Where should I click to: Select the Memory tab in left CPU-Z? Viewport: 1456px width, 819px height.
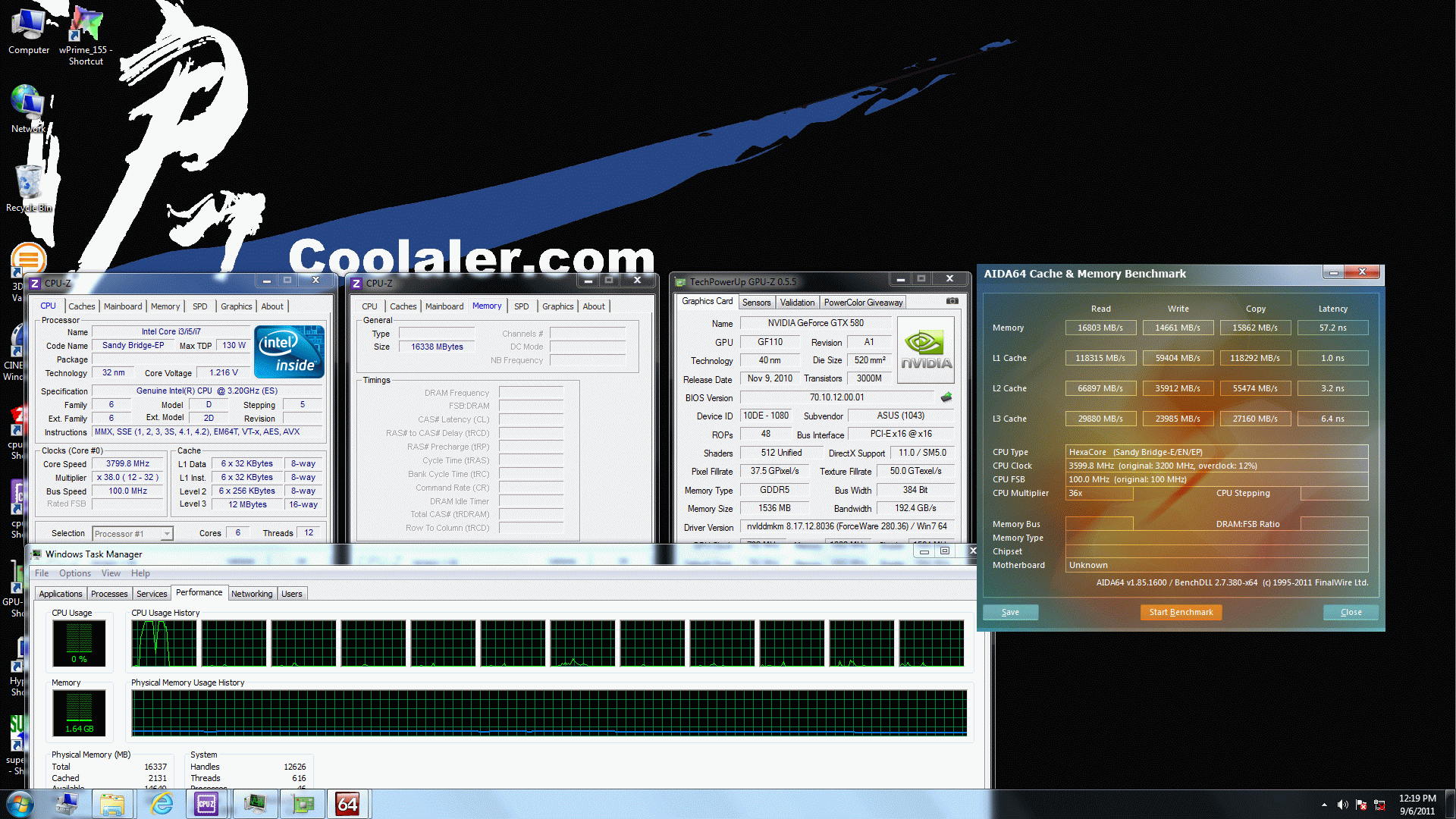tap(165, 306)
